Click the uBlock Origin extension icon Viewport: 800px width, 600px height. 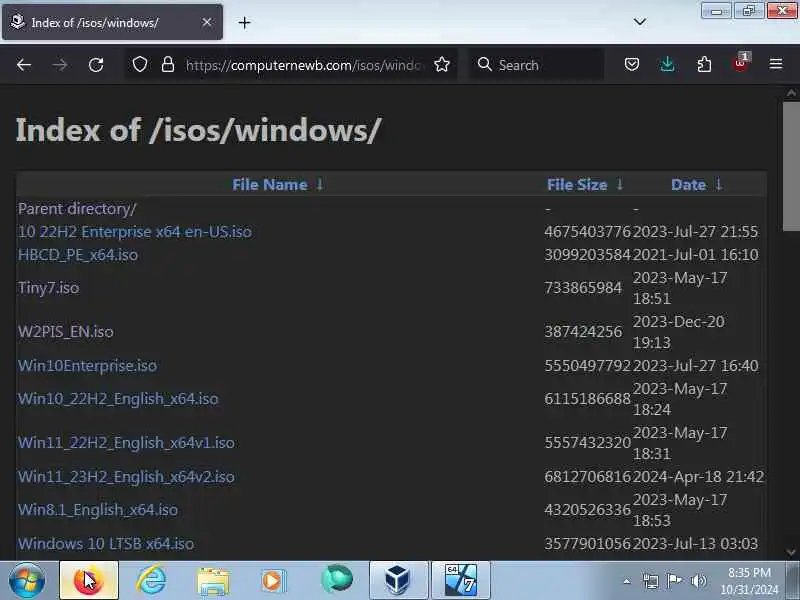coord(741,63)
